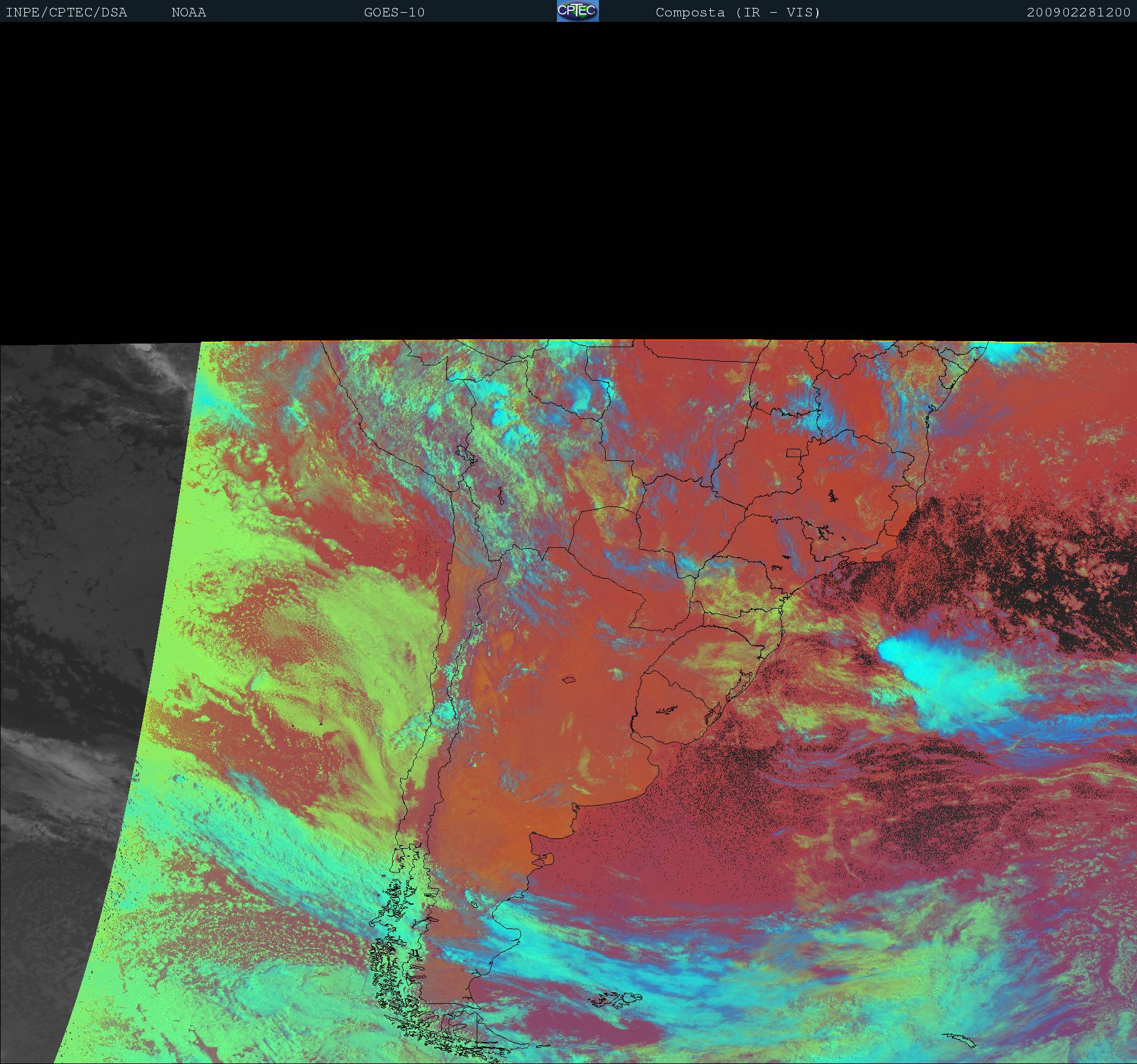1137x1064 pixels.
Task: Click the CPTEC logo in the header
Action: (578, 11)
